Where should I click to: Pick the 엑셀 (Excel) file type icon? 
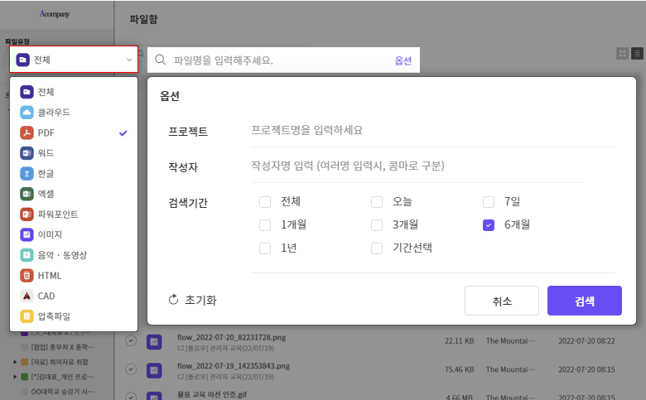[x=27, y=194]
